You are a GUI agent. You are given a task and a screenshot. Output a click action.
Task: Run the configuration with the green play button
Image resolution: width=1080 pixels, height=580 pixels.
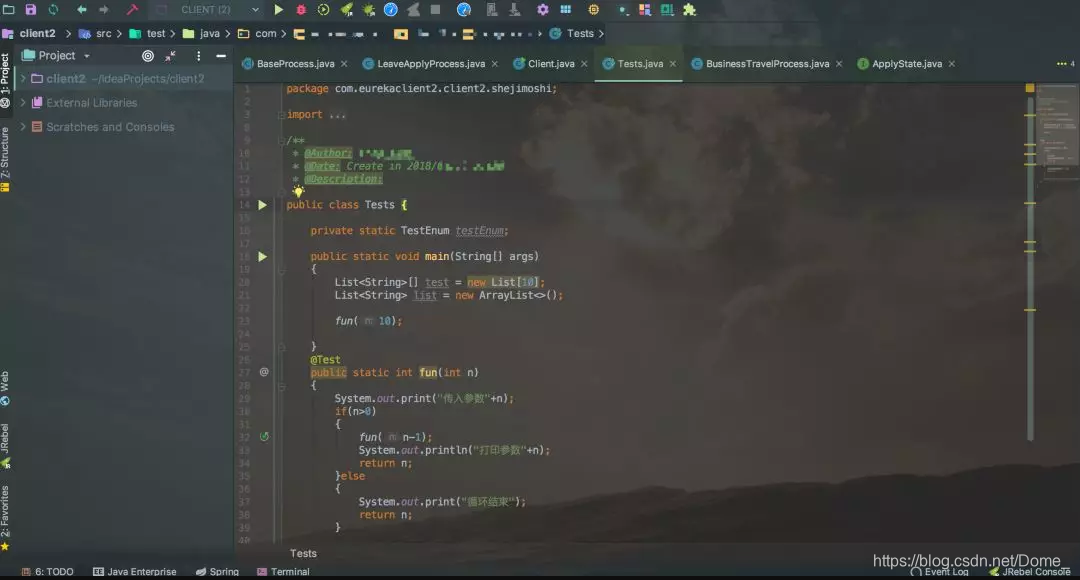click(x=278, y=10)
